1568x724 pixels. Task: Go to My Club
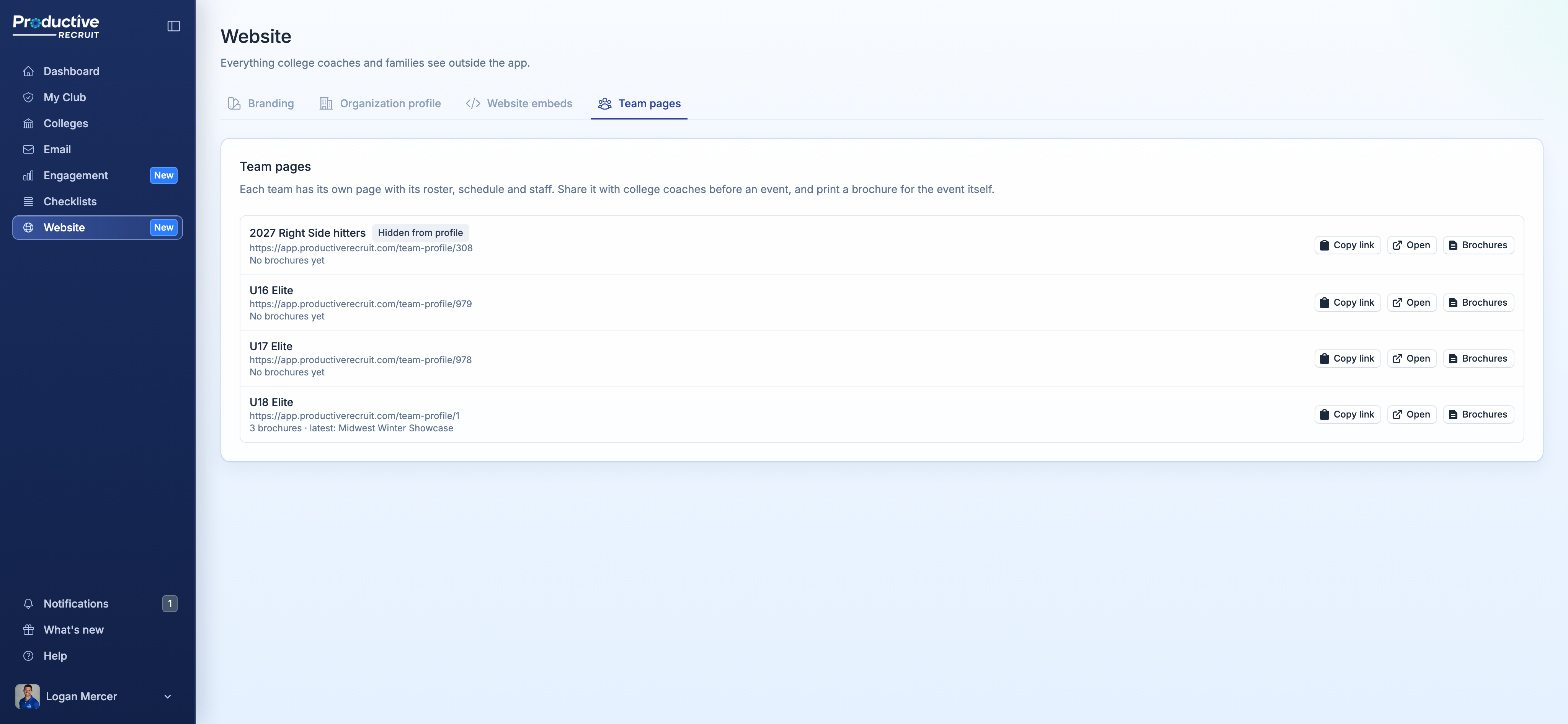click(97, 97)
